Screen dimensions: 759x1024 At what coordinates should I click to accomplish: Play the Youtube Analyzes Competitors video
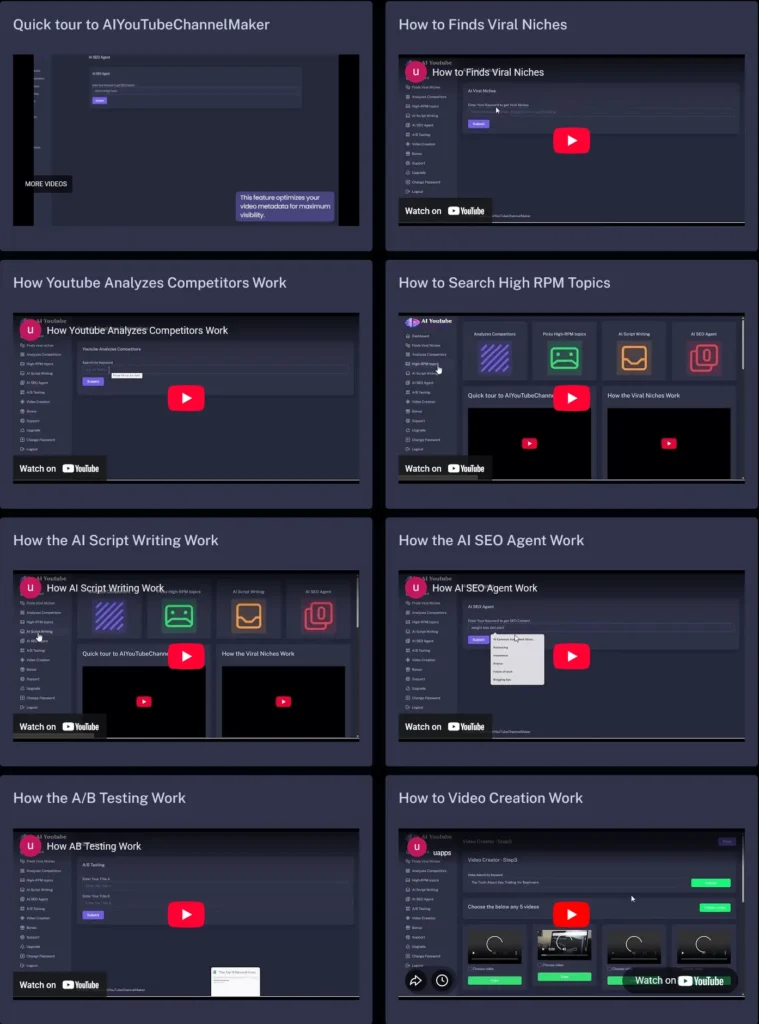pos(186,398)
